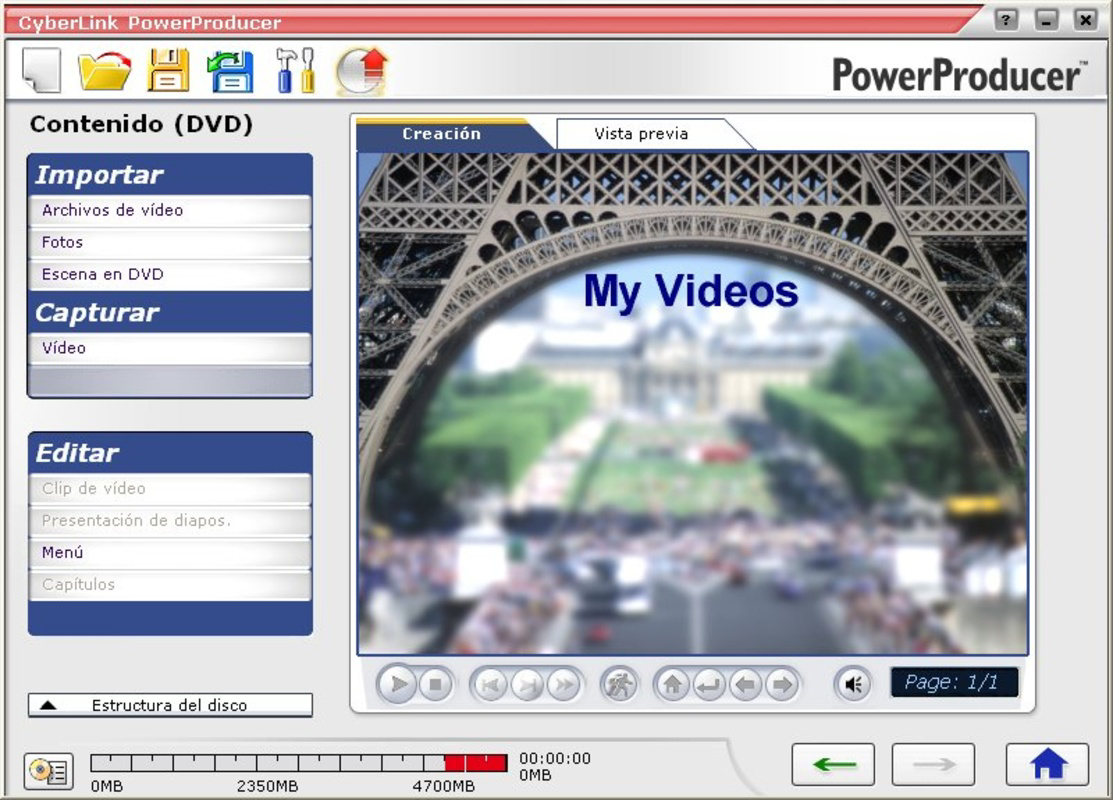Screen dimensions: 1113x800
Task: Click the Eiffel Tower menu background preview
Action: 693,403
